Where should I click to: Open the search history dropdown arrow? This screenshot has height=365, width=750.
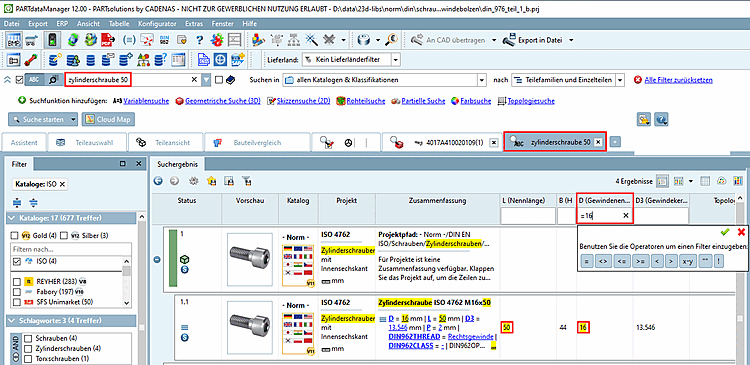(206, 80)
